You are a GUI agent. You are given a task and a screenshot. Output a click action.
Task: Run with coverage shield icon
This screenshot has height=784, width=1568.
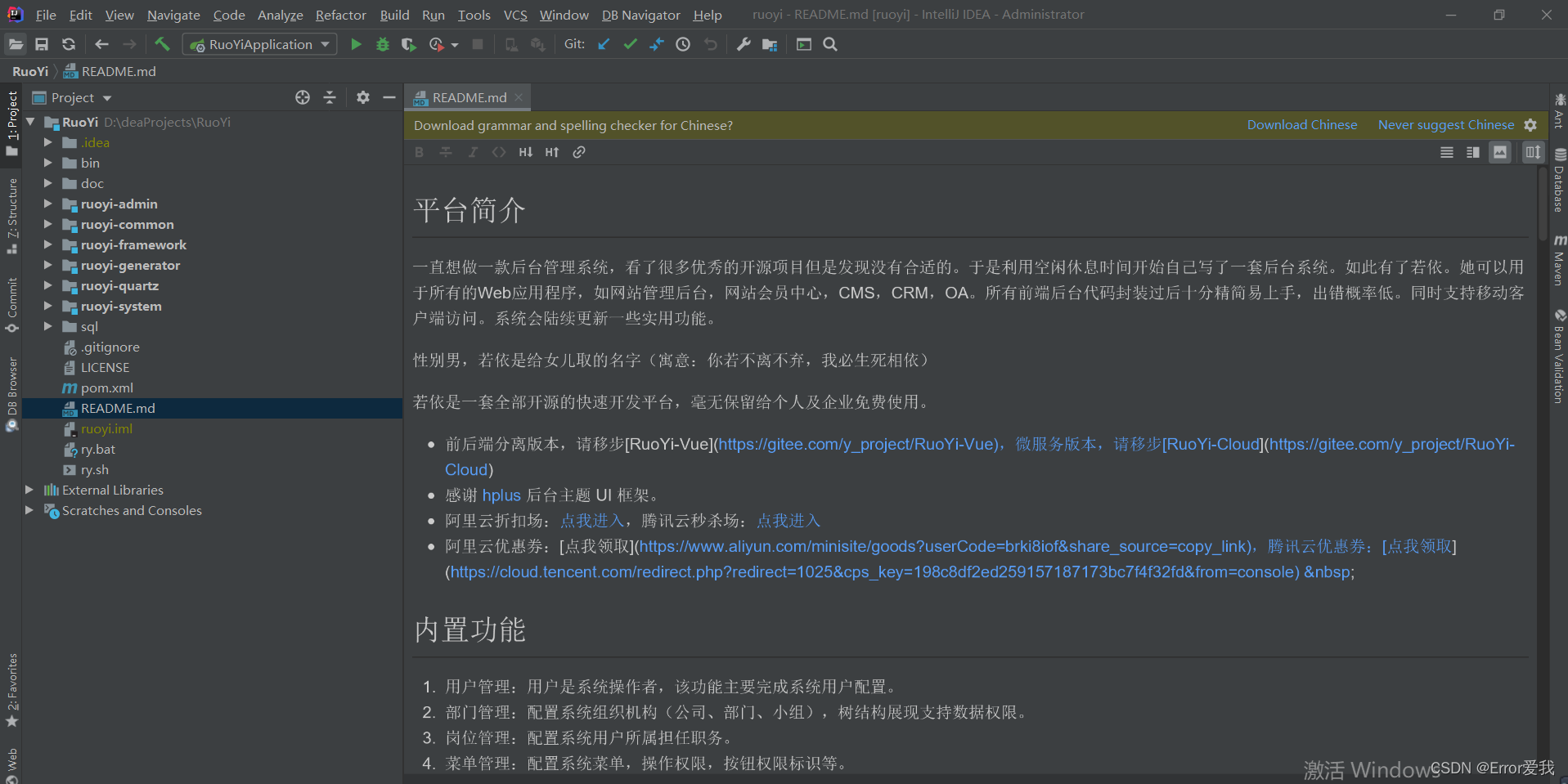pyautogui.click(x=409, y=45)
